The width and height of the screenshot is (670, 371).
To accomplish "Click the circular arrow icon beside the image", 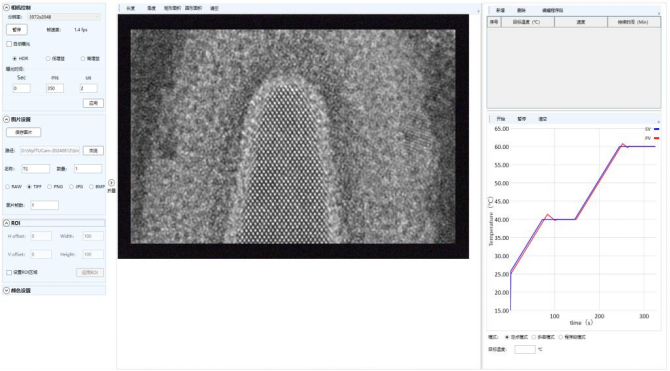I will click(111, 183).
